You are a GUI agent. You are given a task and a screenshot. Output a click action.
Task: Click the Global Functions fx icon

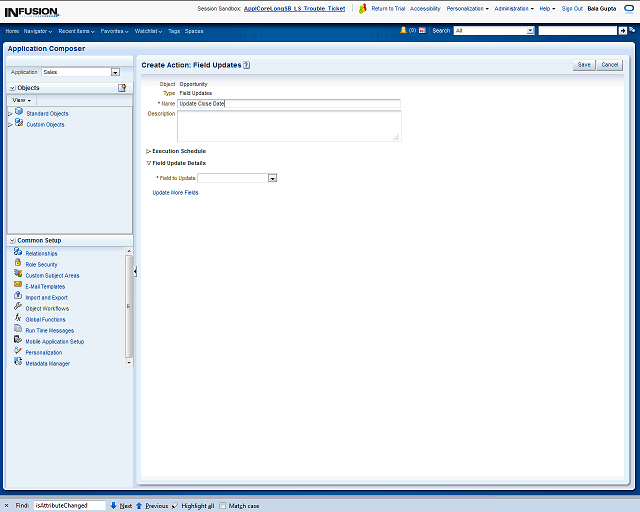pyautogui.click(x=18, y=318)
